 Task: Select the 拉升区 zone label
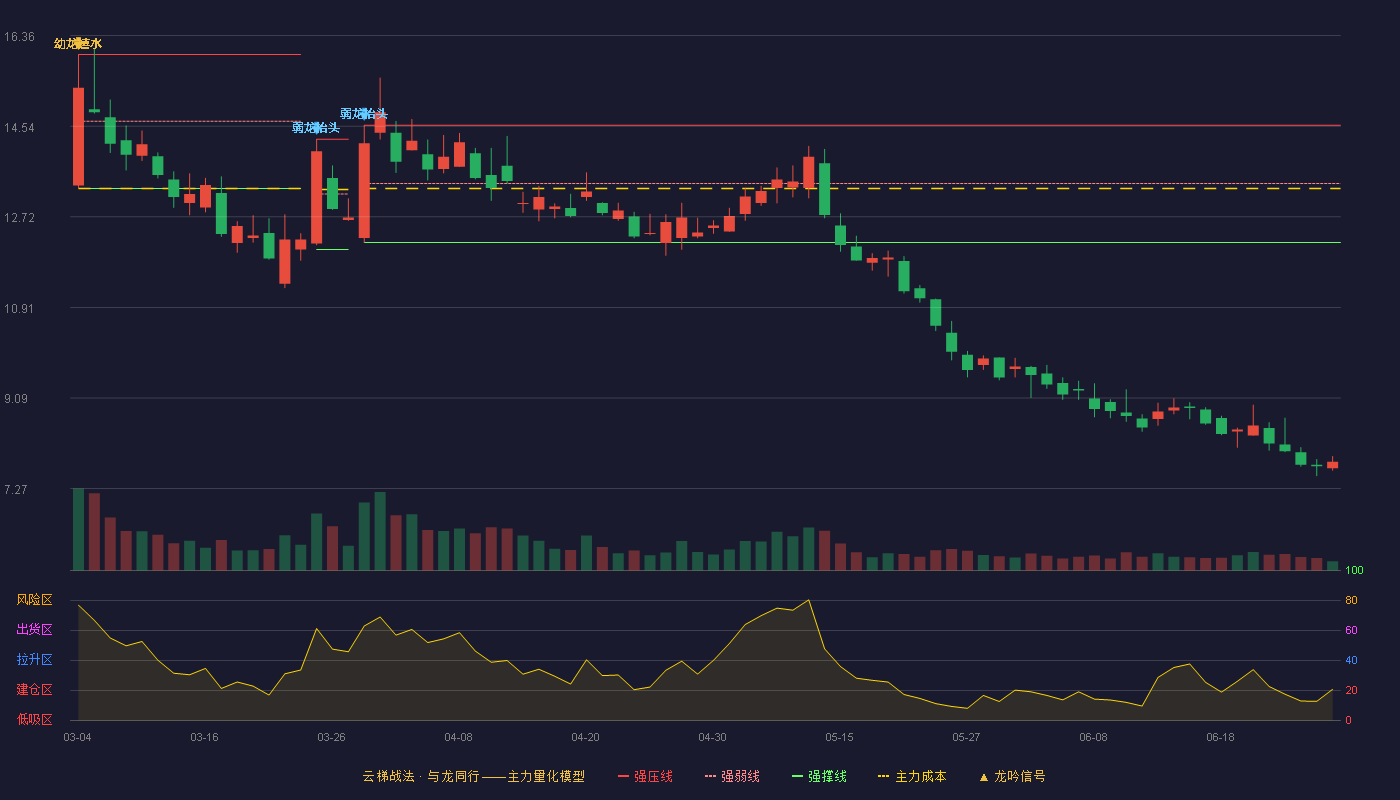[34, 660]
